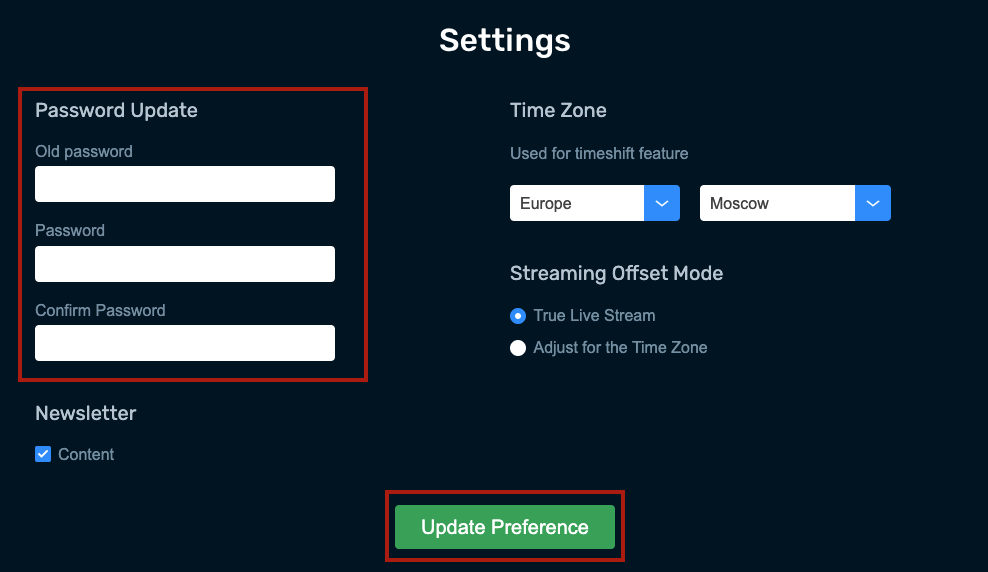This screenshot has width=988, height=572.
Task: Click the blue chevron on Europe dropdown
Action: [x=661, y=203]
